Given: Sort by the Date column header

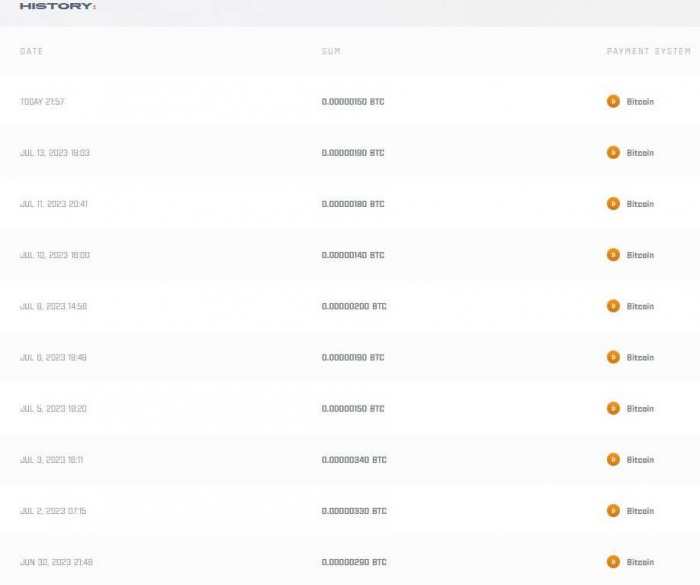Looking at the screenshot, I should click(x=32, y=51).
